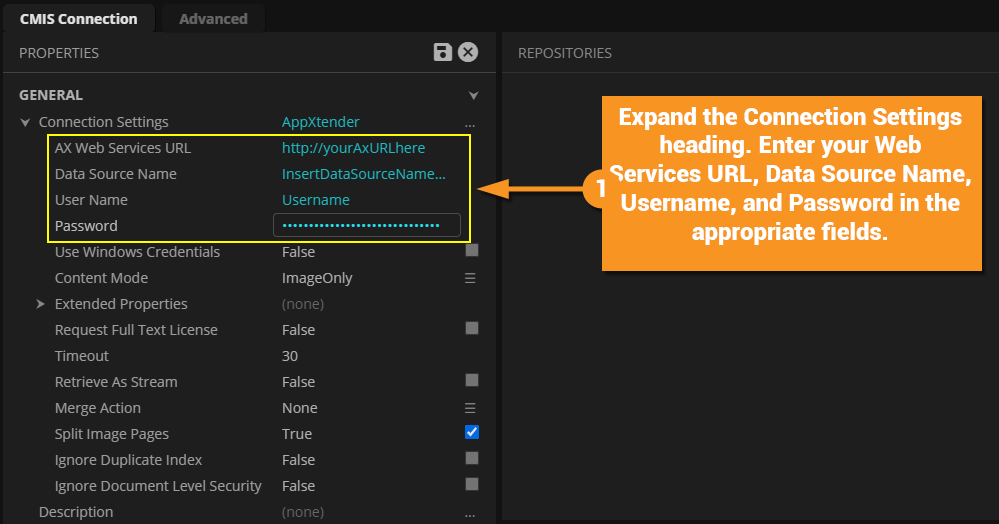The image size is (999, 524).
Task: Select the CMIS Connection tab
Action: pos(79,18)
